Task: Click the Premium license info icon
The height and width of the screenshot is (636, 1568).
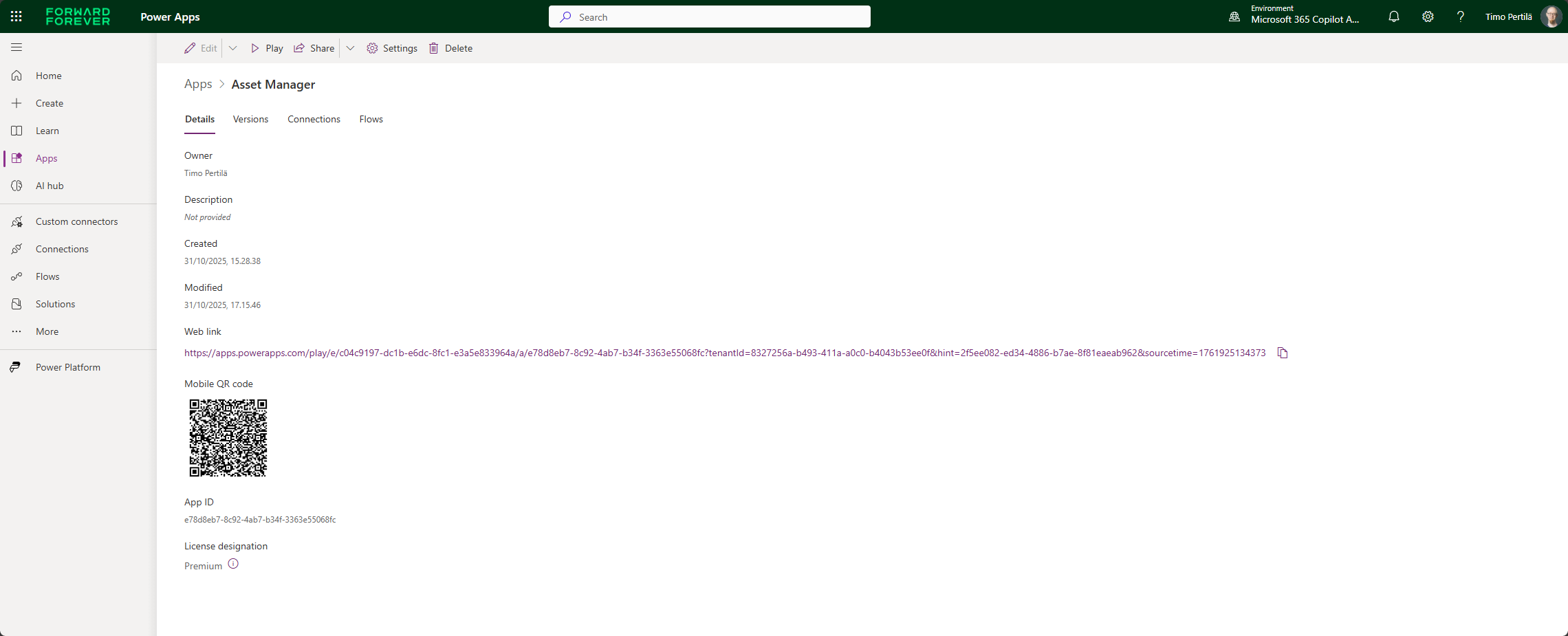Action: (233, 564)
